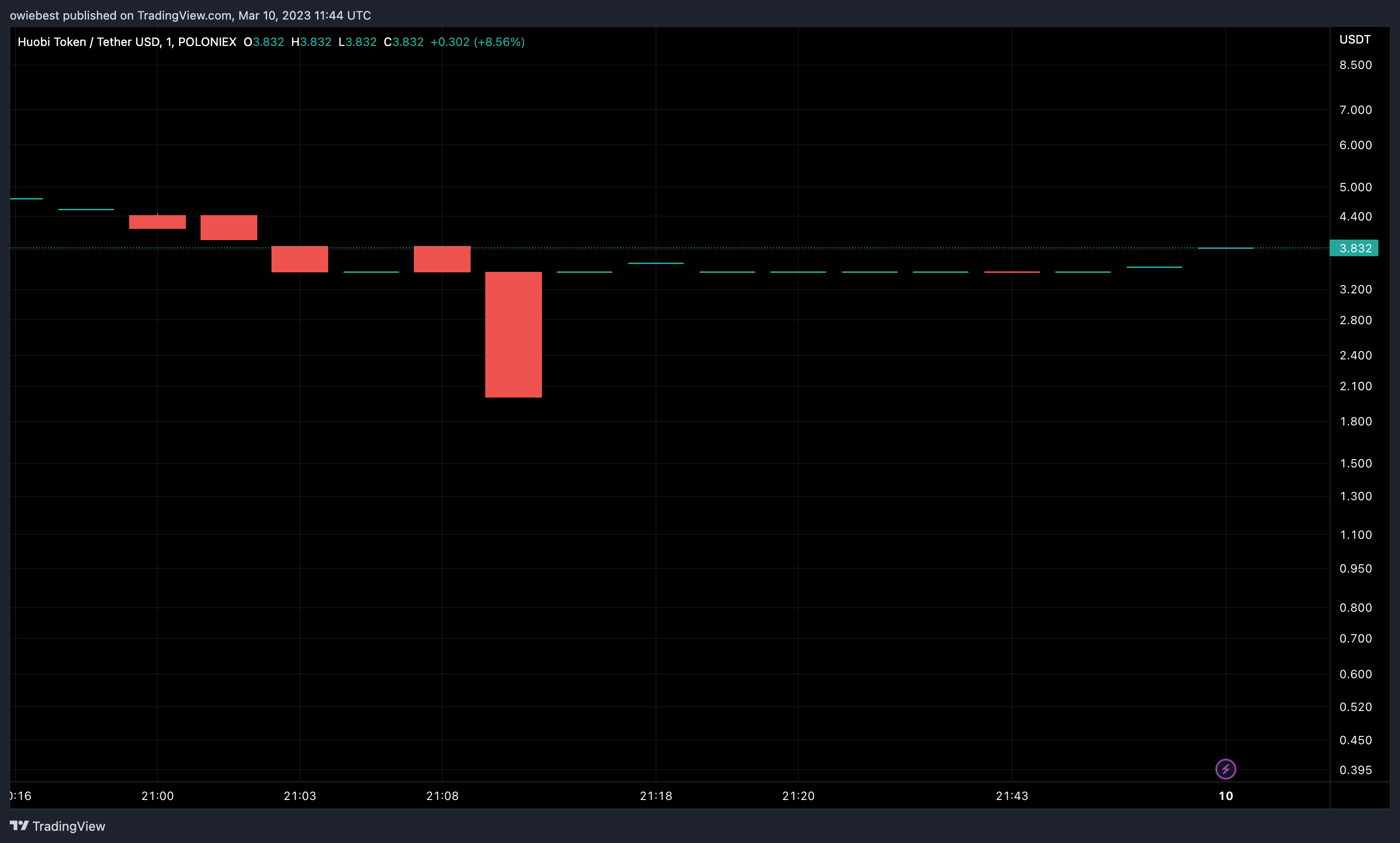Click the 4.400 price scale label
Viewport: 1400px width, 843px height.
point(1355,217)
